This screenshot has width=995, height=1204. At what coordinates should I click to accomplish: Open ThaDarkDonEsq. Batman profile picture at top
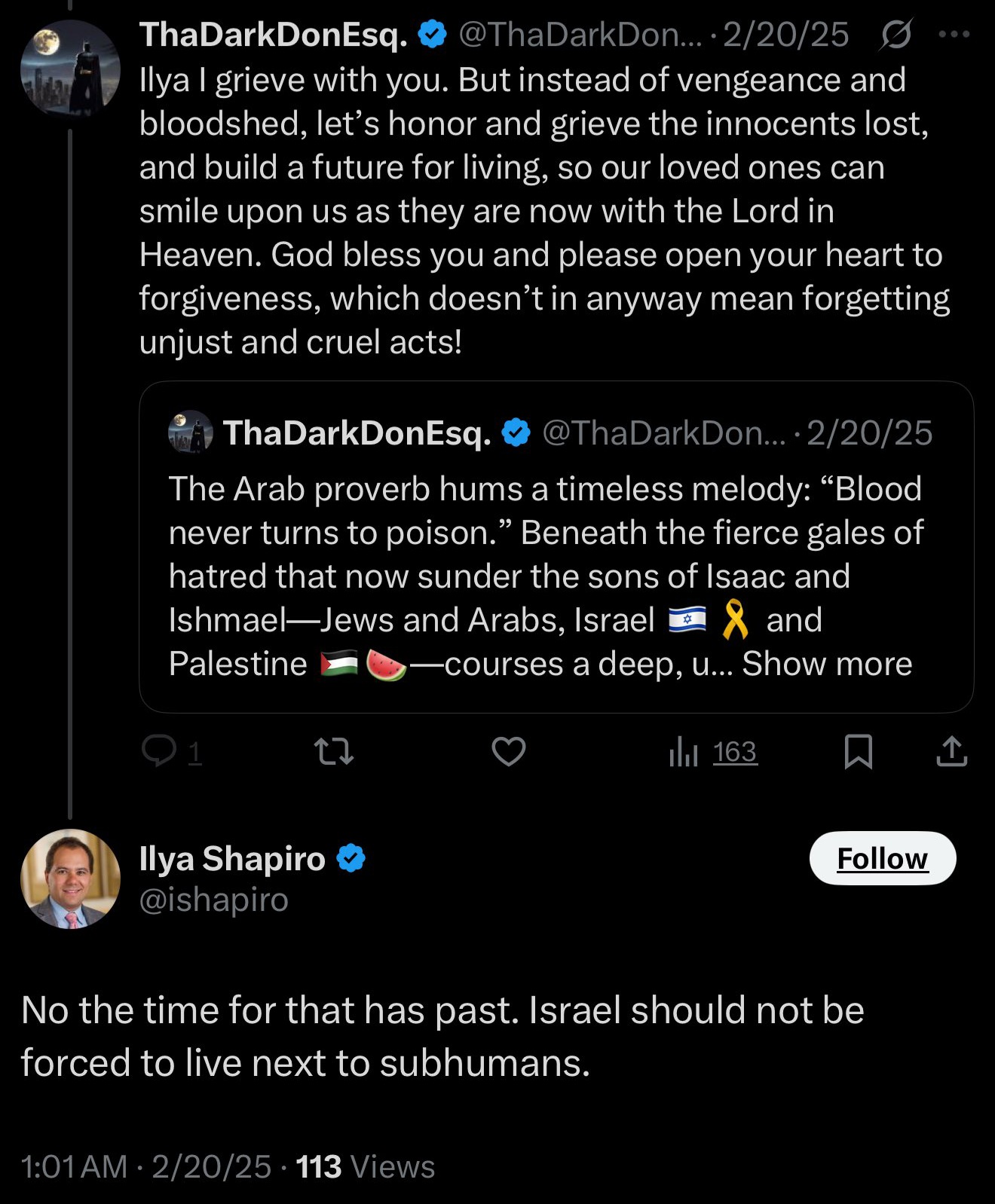coord(70,69)
